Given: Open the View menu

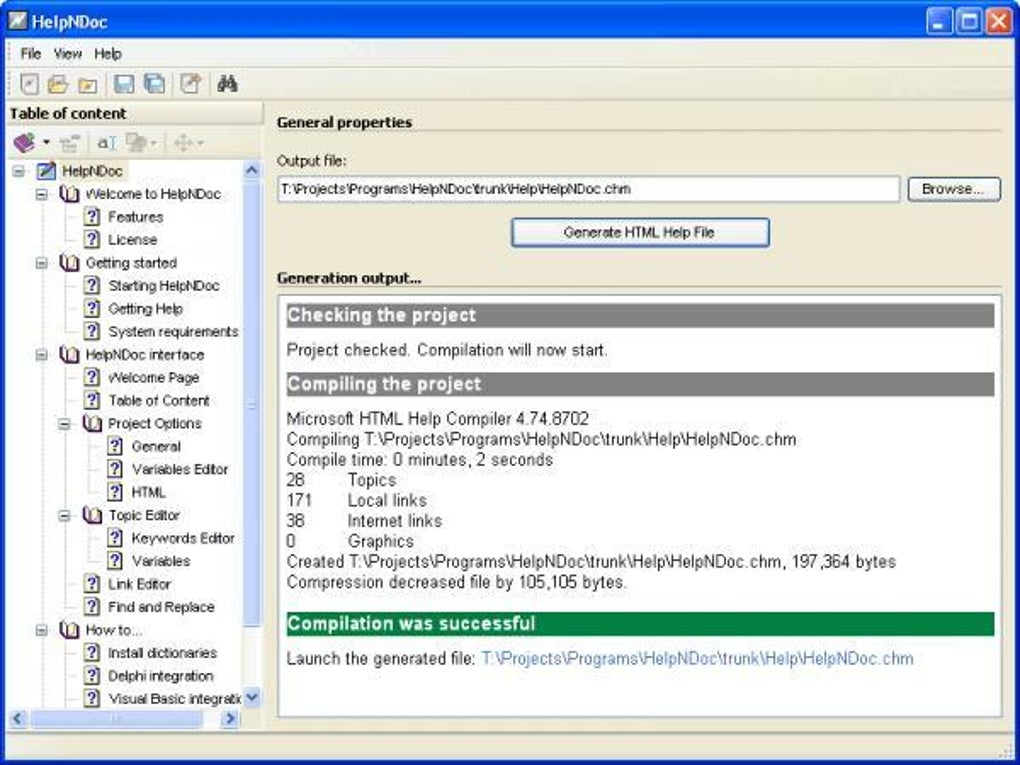Looking at the screenshot, I should pyautogui.click(x=67, y=54).
